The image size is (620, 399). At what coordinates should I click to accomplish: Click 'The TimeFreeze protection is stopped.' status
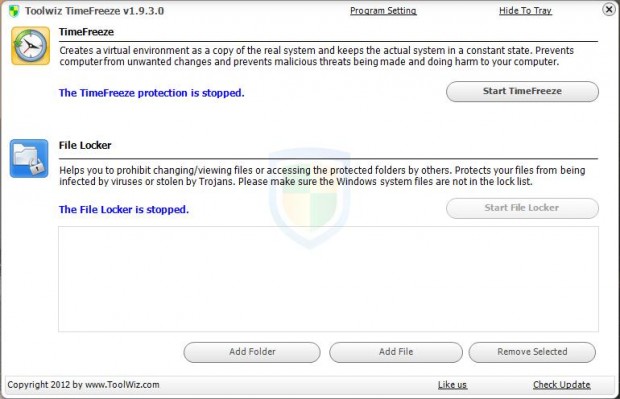click(151, 93)
